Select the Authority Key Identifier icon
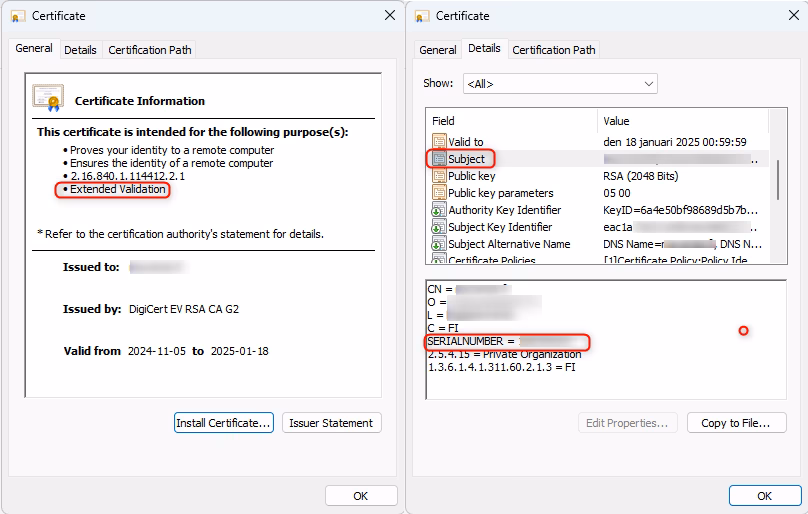Screen dimensions: 808x514 point(439,210)
